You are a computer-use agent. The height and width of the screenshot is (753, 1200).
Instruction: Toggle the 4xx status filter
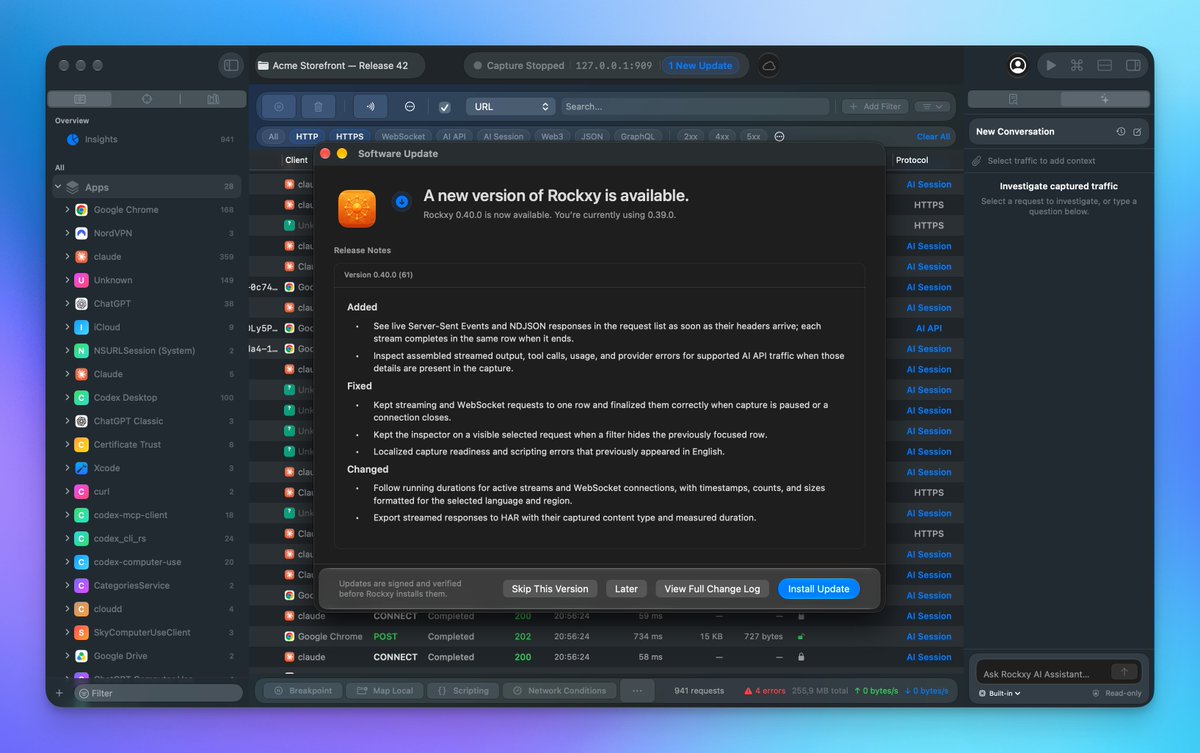coord(722,136)
